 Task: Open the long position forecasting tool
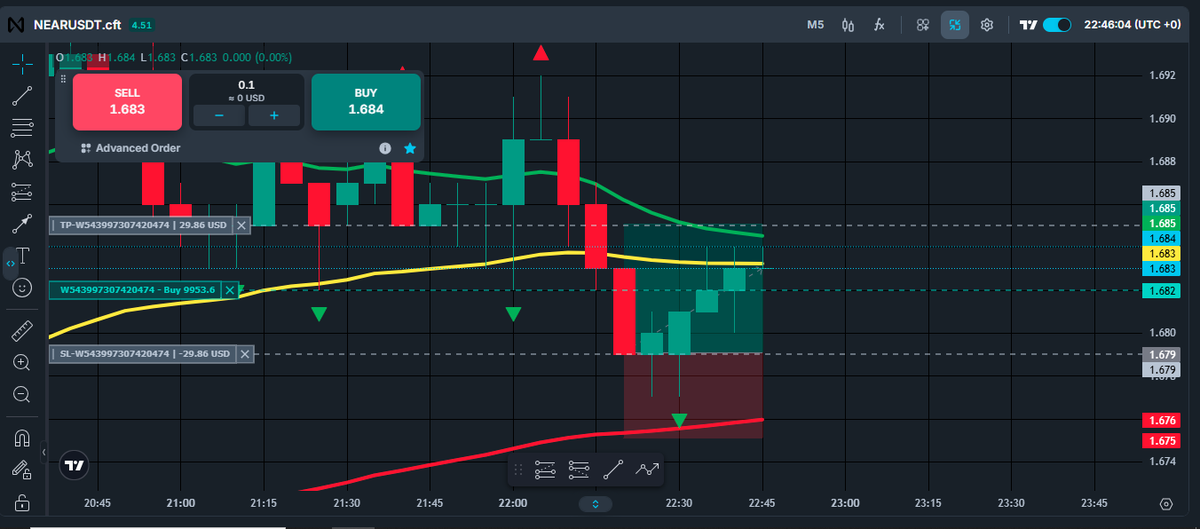tap(21, 191)
